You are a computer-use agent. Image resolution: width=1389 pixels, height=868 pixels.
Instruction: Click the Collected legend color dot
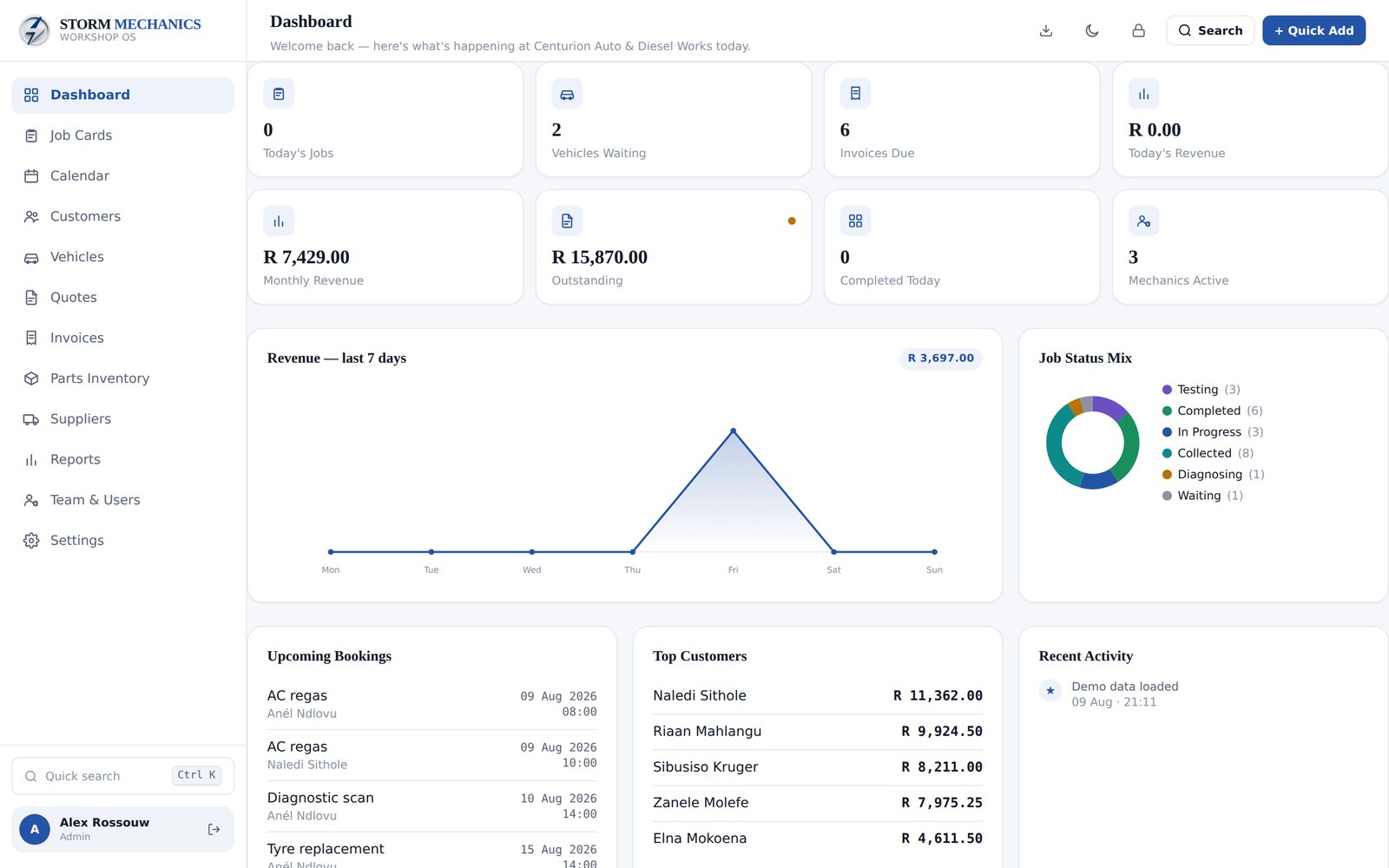[x=1167, y=453]
